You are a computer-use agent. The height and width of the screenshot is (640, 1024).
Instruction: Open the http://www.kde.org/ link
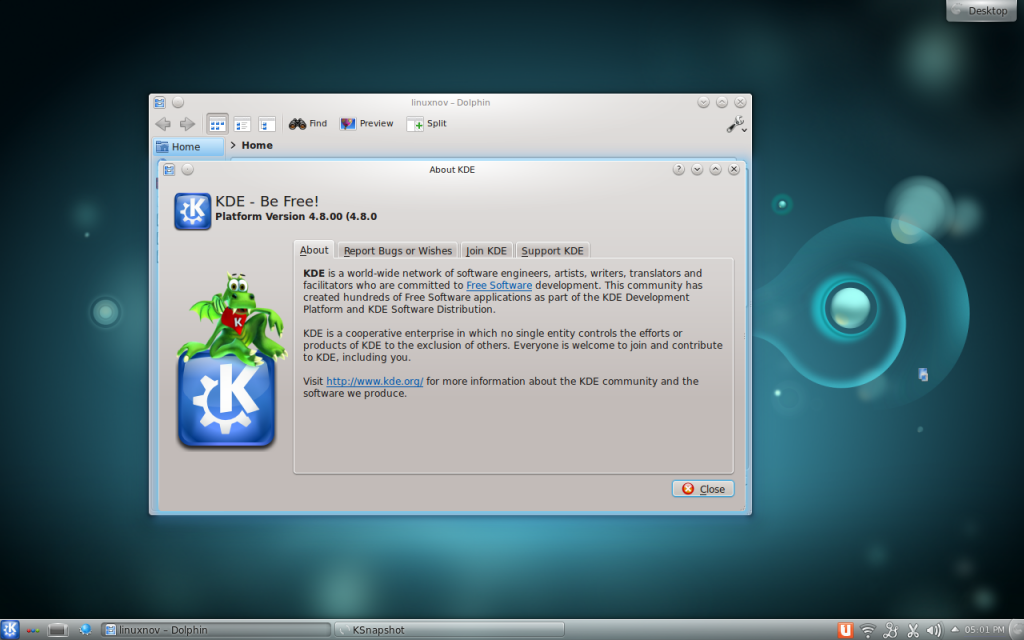click(375, 381)
